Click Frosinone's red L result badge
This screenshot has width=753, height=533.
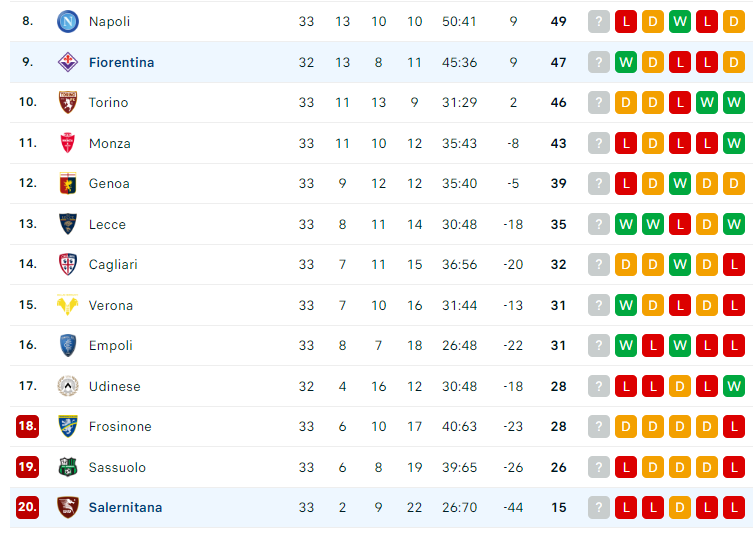(x=734, y=426)
